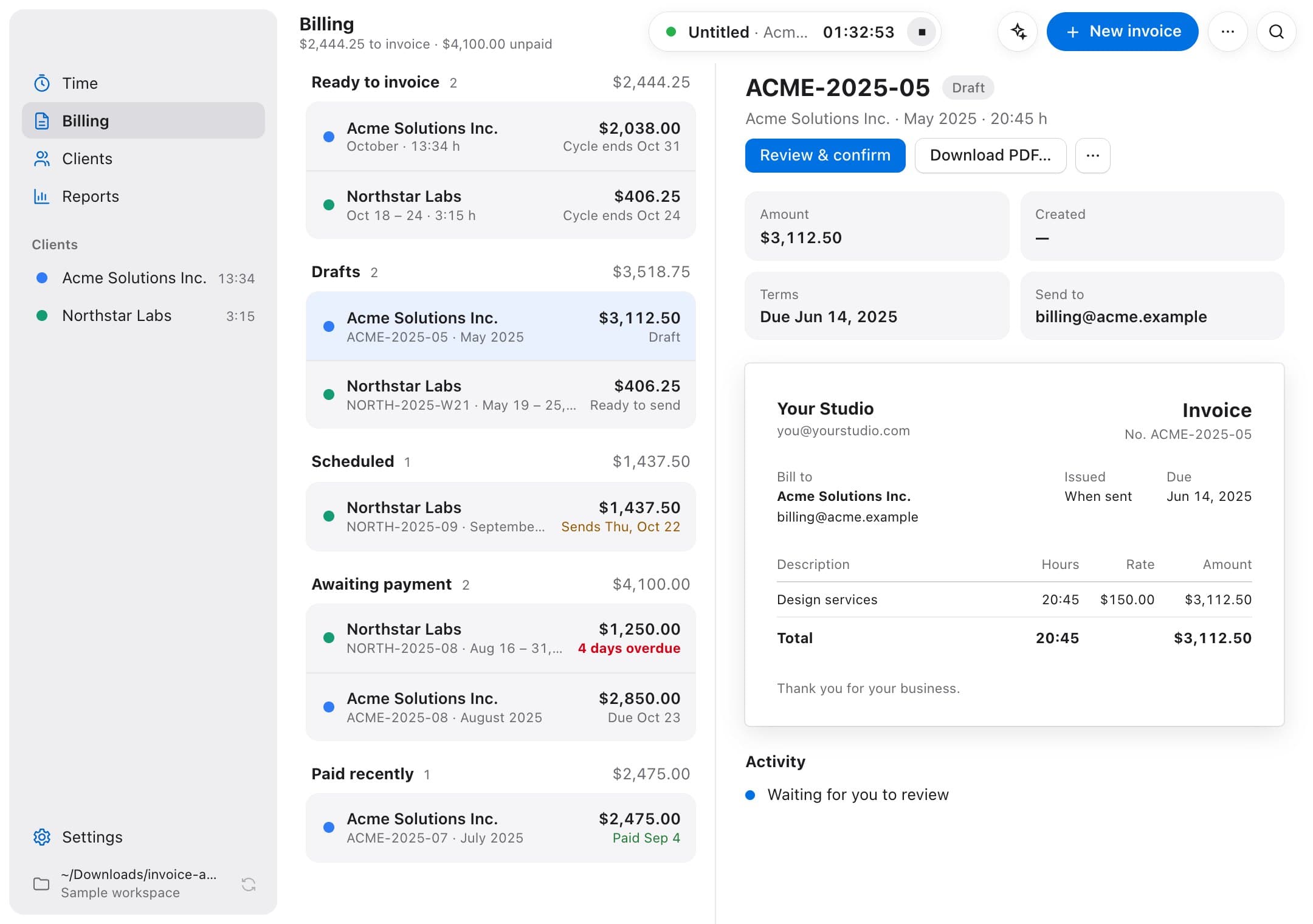Open the Time menu label
This screenshot has height=924, width=1313.
coord(80,83)
